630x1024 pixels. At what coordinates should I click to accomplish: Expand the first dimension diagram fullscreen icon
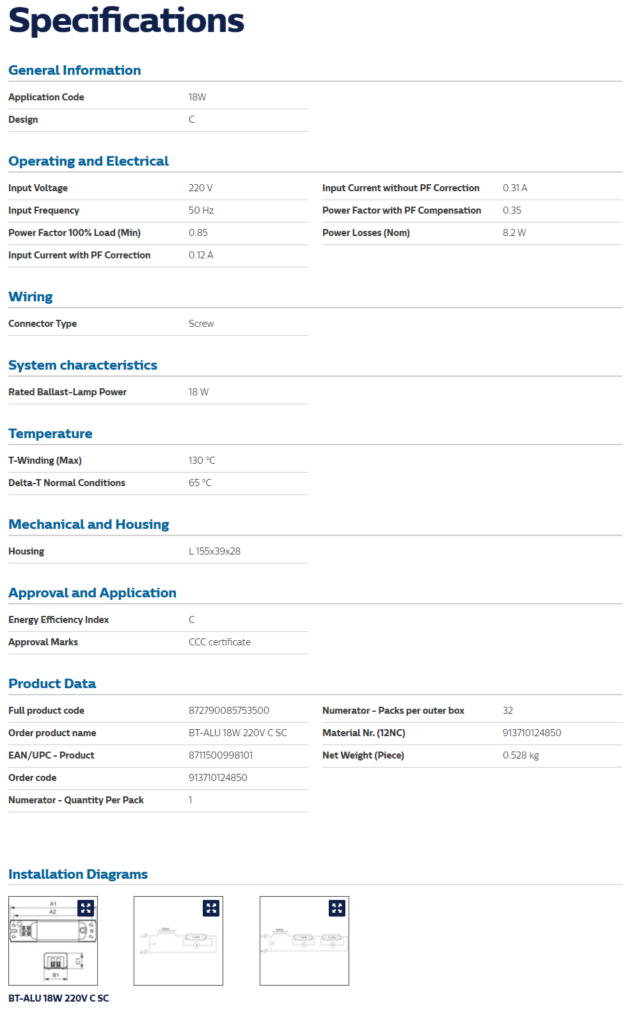point(85,908)
